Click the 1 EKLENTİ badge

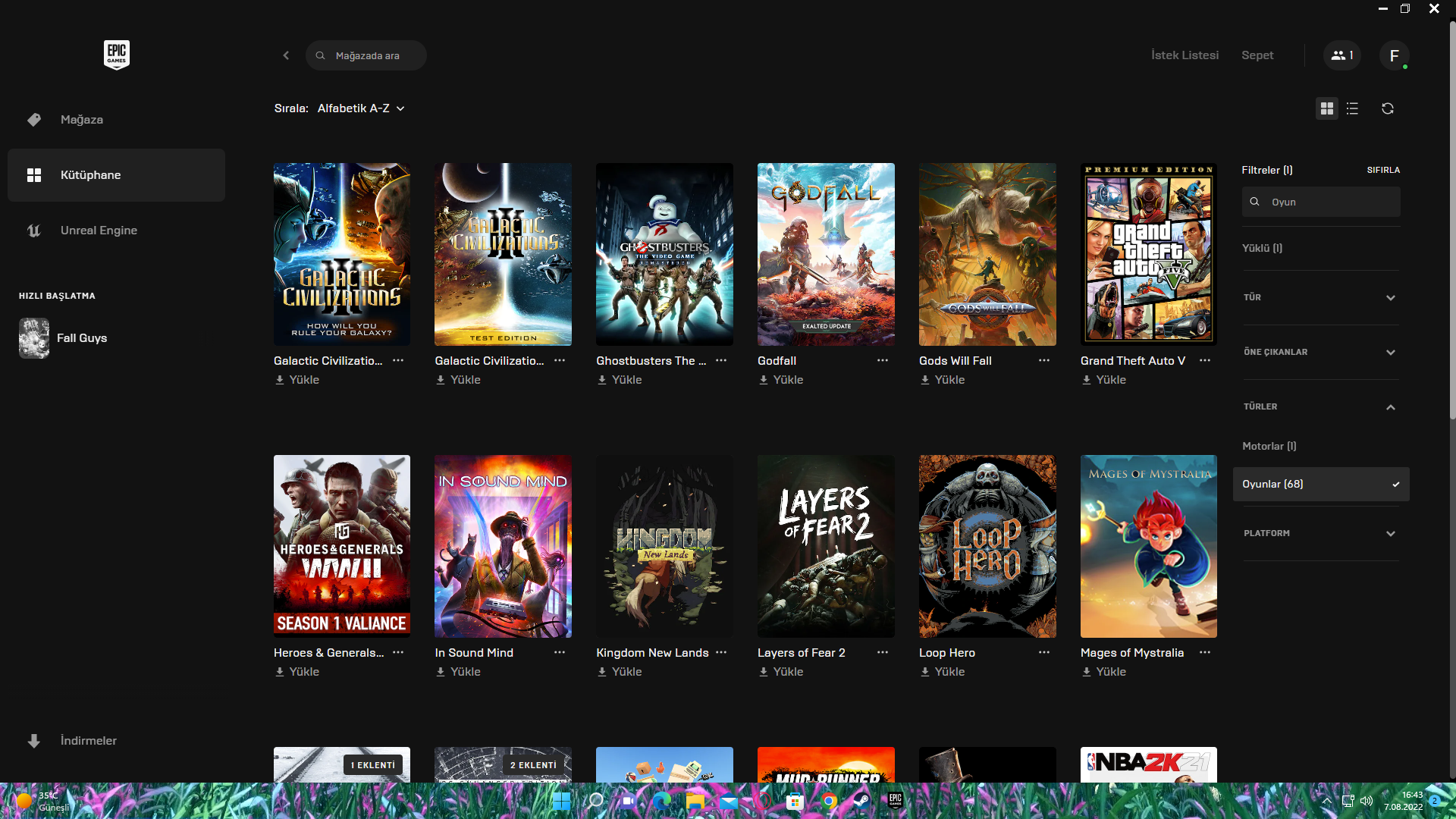coord(373,765)
